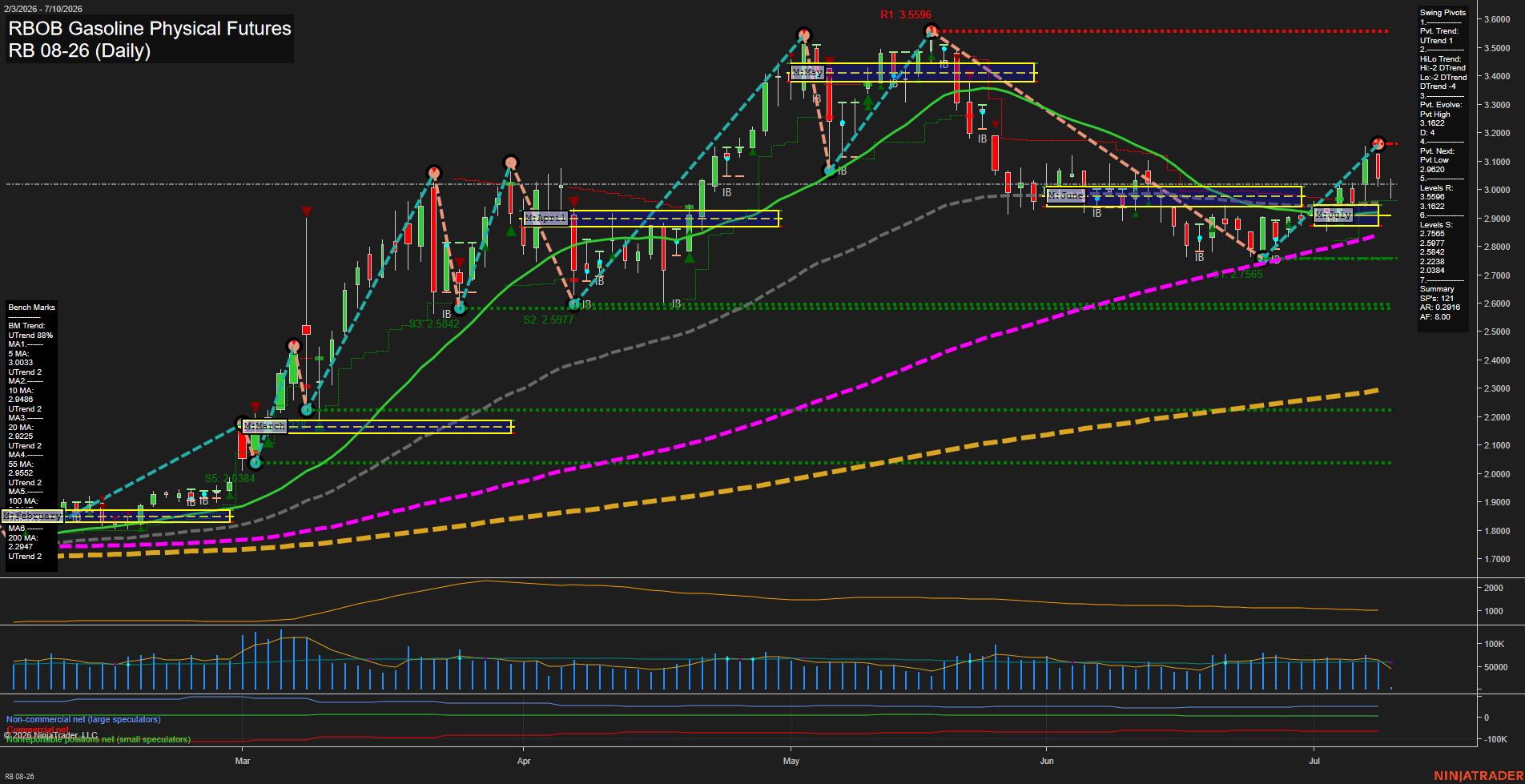
Task: Click the July swing high circle near 3.1622
Action: [1378, 144]
